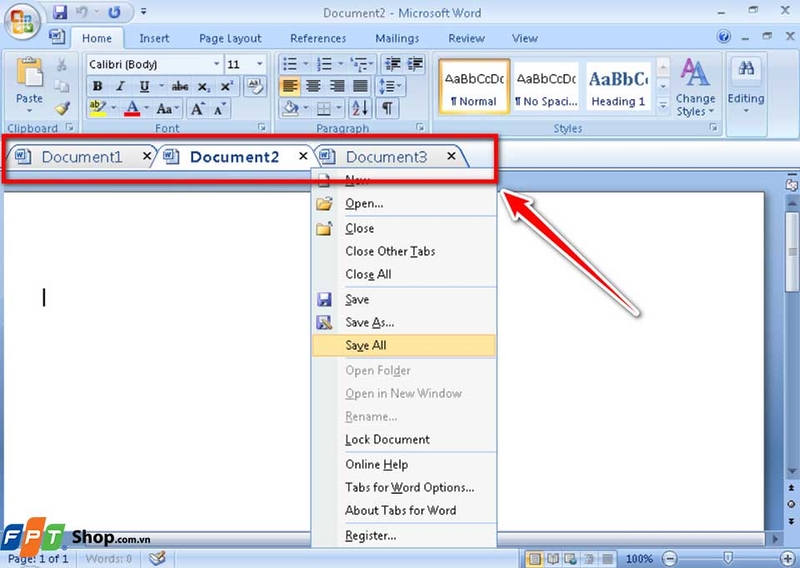The width and height of the screenshot is (800, 568).
Task: Increase paragraph indent
Action: 415,64
